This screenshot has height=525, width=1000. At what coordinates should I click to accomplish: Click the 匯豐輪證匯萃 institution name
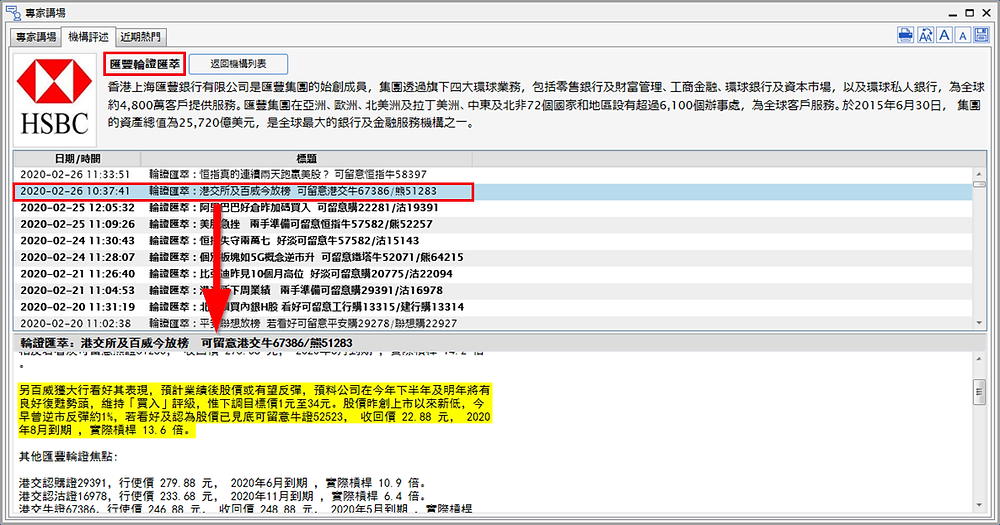pyautogui.click(x=145, y=64)
